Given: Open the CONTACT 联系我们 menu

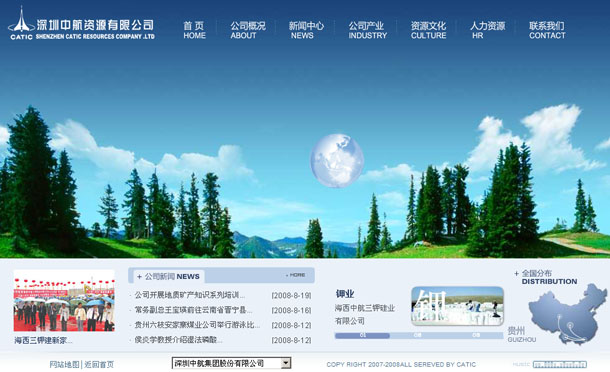Looking at the screenshot, I should click(547, 30).
